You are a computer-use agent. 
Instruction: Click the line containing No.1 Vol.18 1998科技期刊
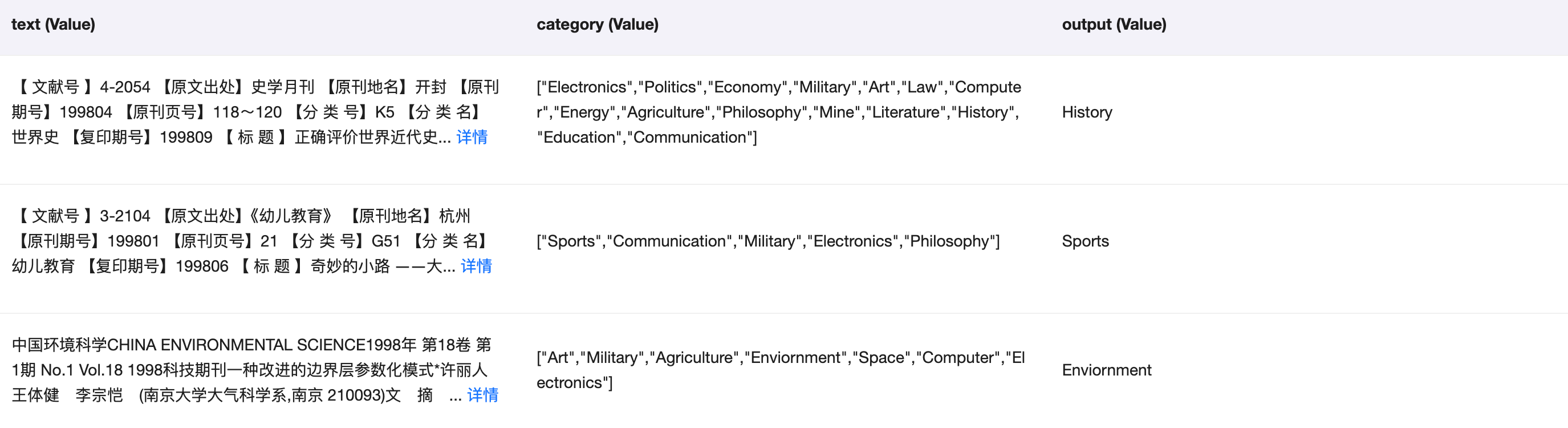pos(250,370)
